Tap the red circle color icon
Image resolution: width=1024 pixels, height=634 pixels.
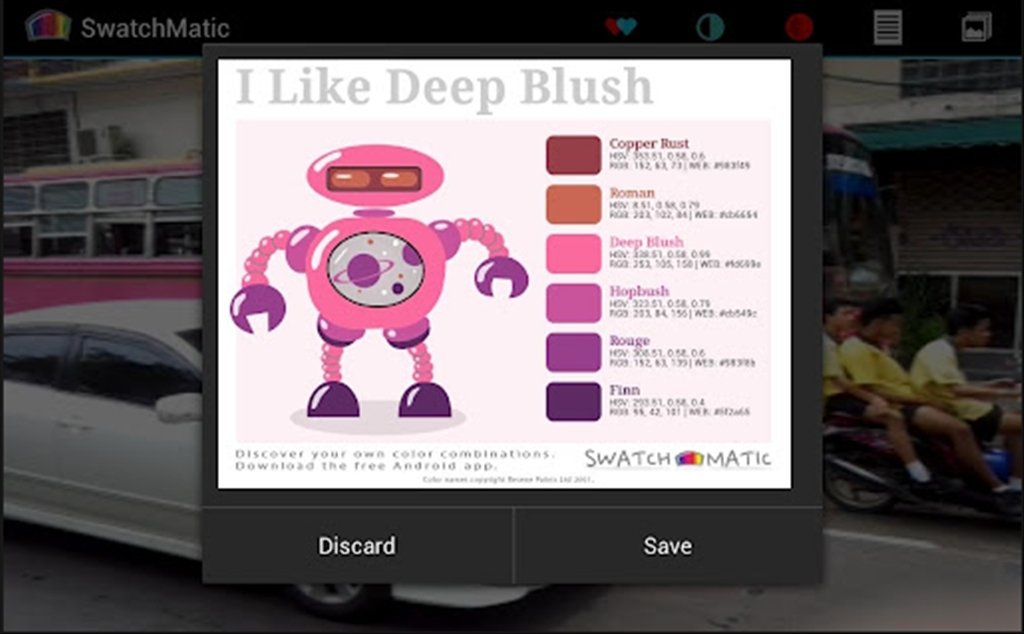(799, 27)
